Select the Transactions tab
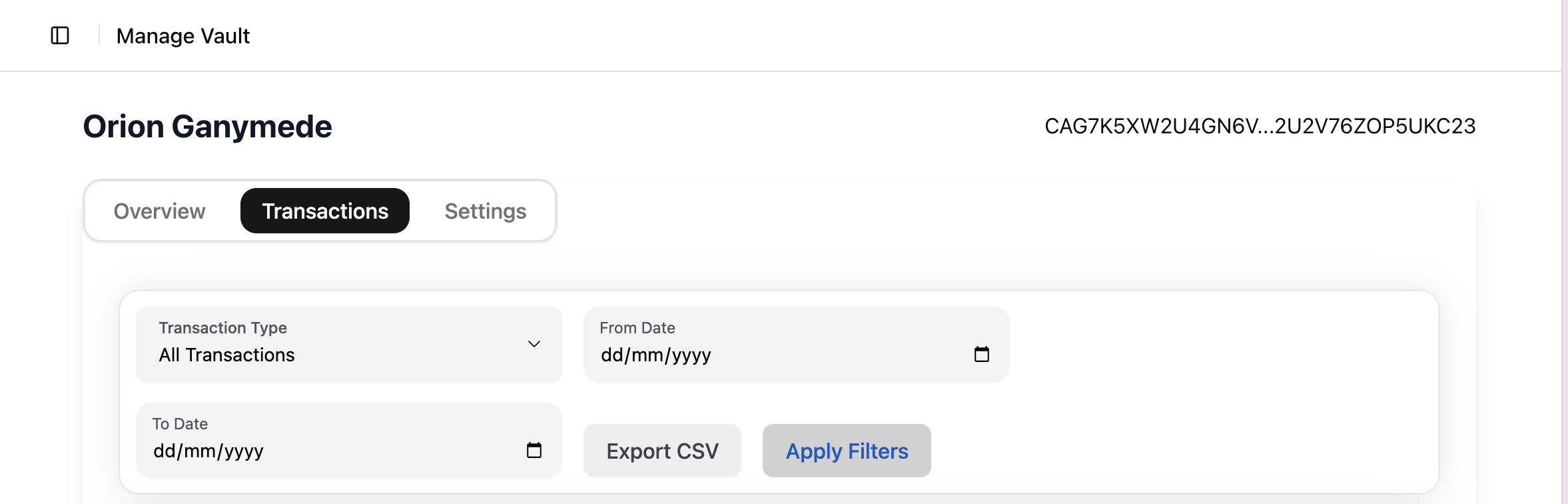This screenshot has height=504, width=1568. coord(324,211)
